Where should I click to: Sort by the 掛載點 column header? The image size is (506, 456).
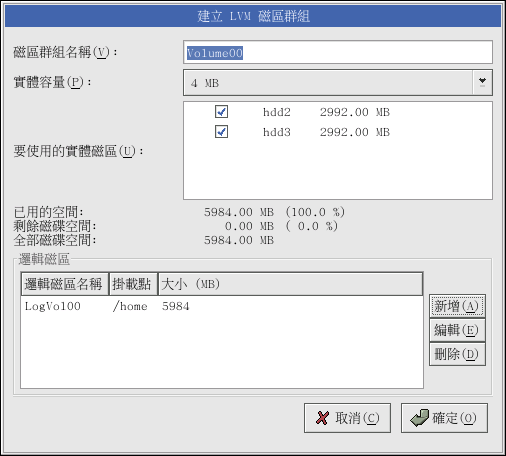(x=133, y=284)
